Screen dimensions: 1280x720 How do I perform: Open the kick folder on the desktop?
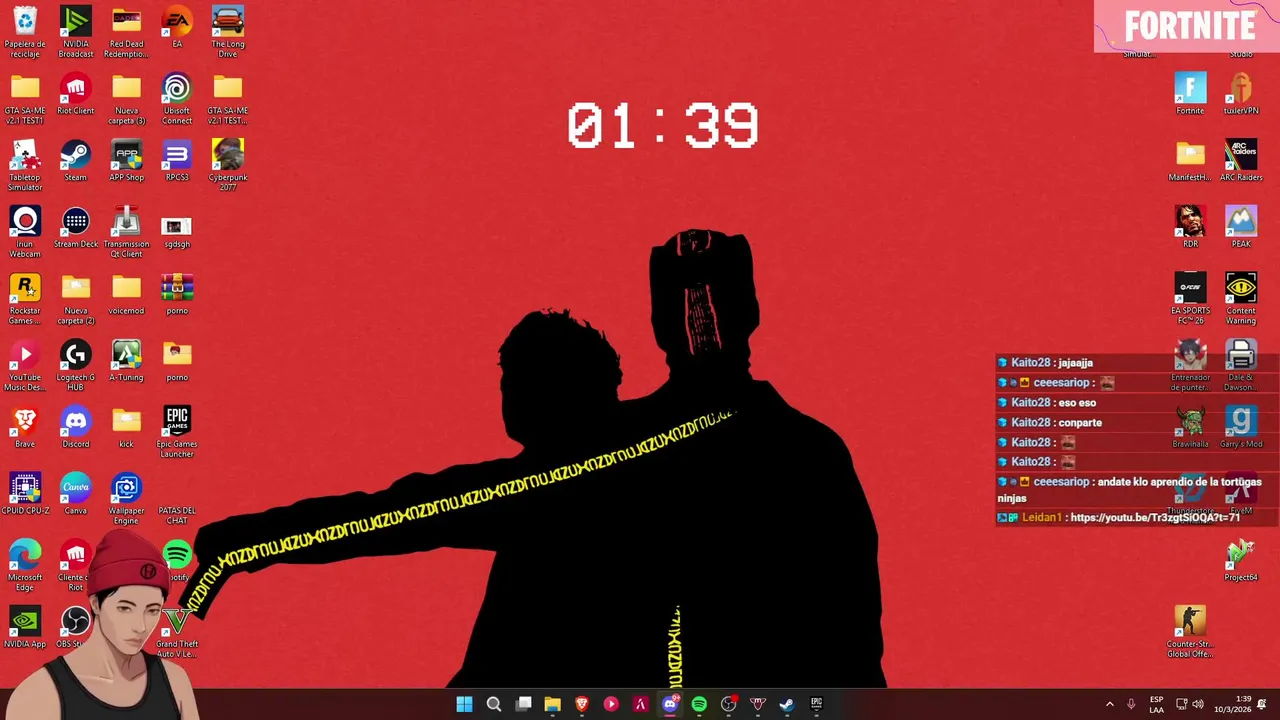(126, 427)
